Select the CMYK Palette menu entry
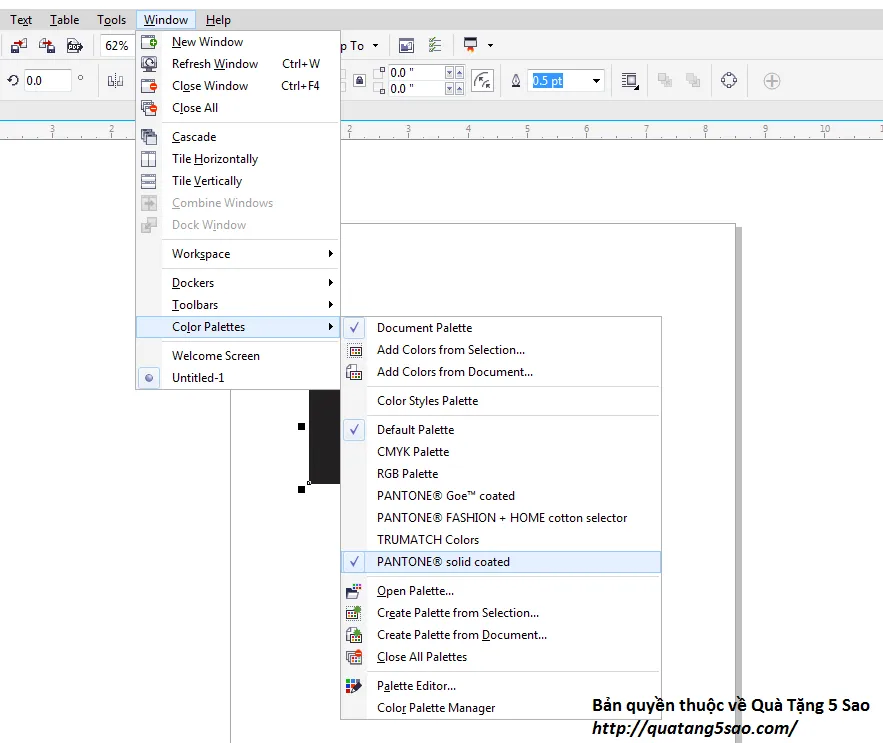The height and width of the screenshot is (743, 883). [413, 452]
